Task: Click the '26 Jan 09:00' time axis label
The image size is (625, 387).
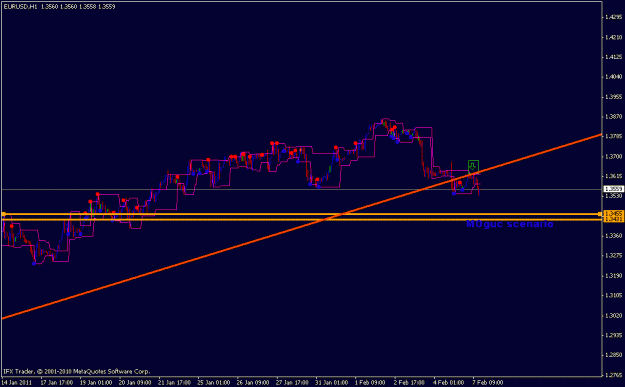Action: coord(253,383)
